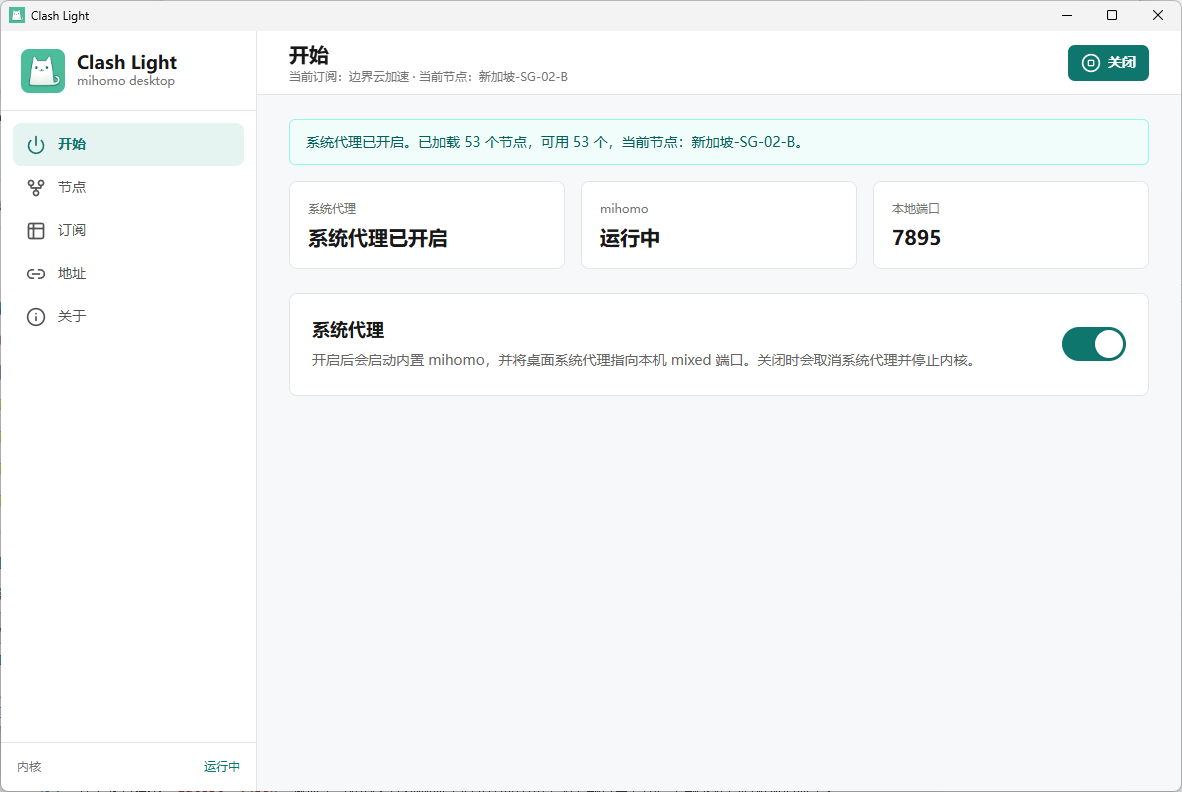Click the table icon beside 订阅
The width and height of the screenshot is (1182, 792).
point(35,231)
